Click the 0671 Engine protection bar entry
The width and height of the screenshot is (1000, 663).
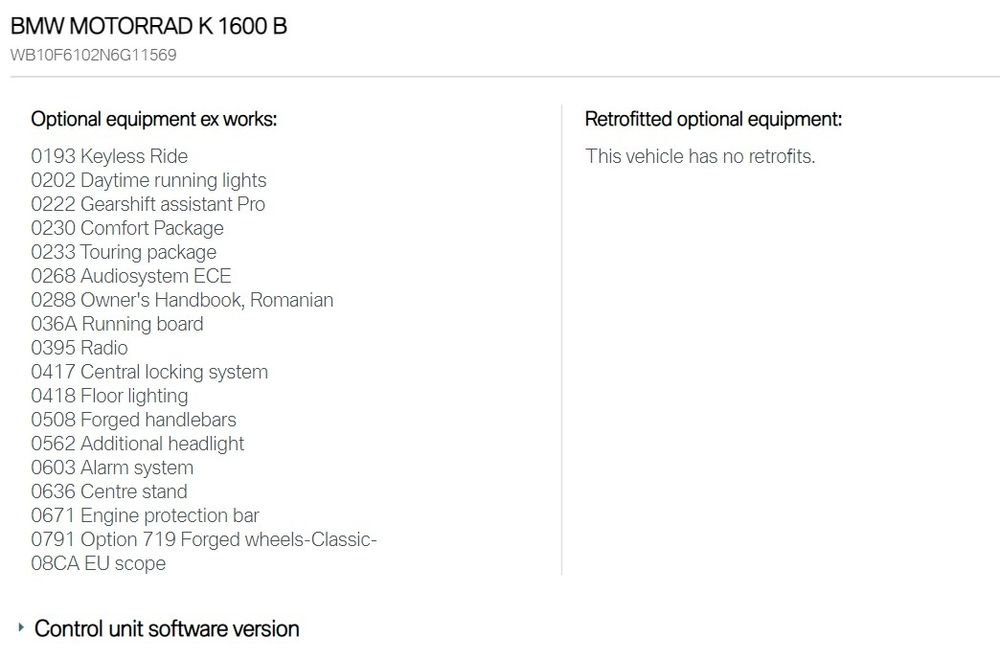pos(145,516)
